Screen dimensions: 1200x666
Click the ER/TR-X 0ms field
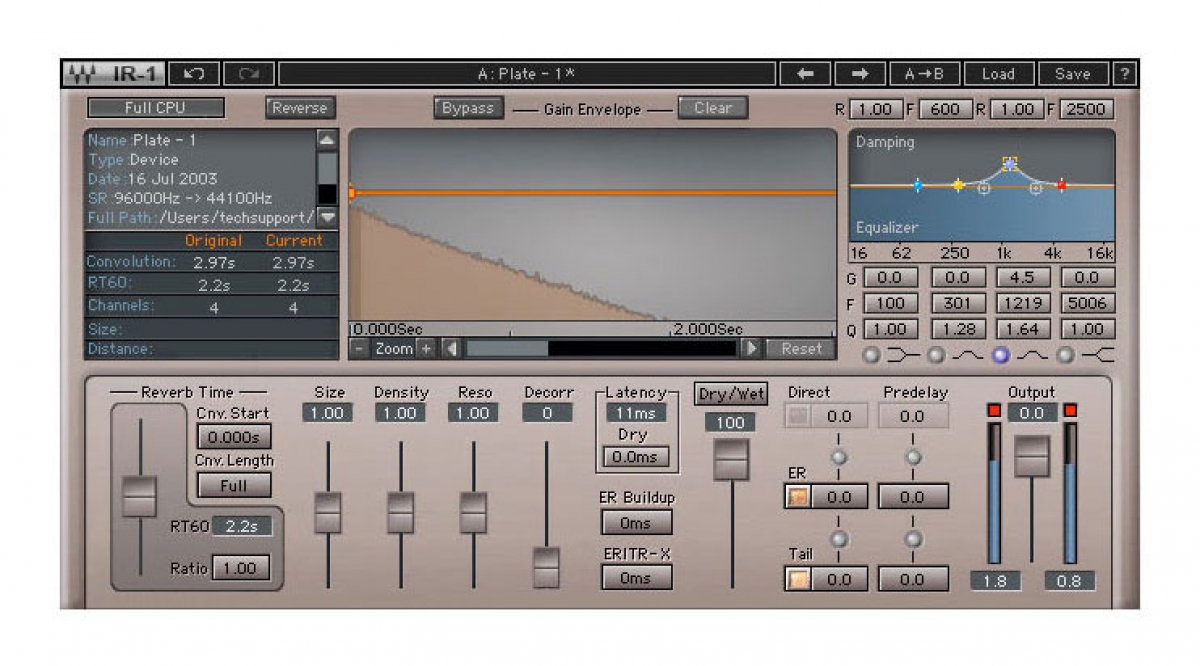pos(636,578)
